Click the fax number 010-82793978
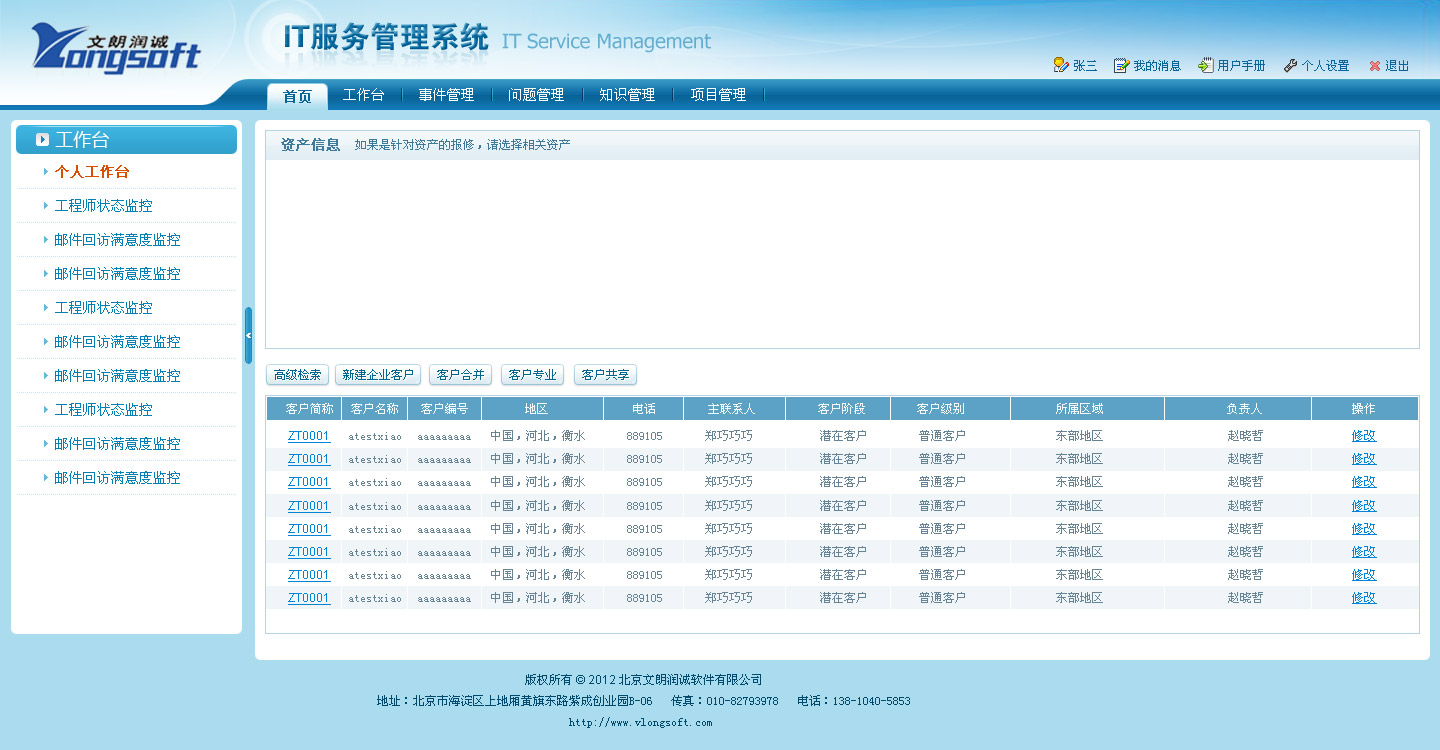The height and width of the screenshot is (750, 1440). pyautogui.click(x=743, y=701)
